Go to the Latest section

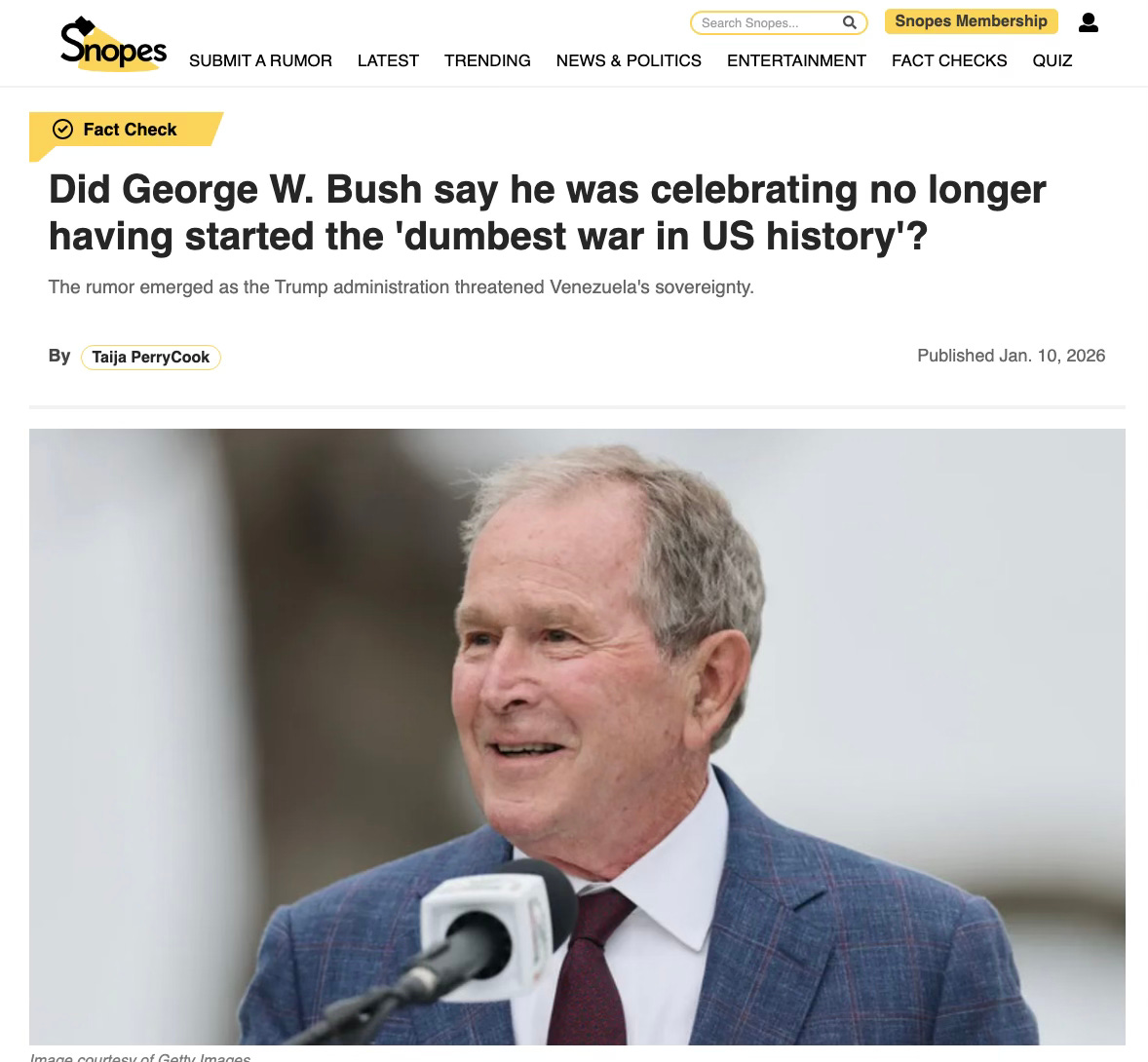(x=388, y=60)
